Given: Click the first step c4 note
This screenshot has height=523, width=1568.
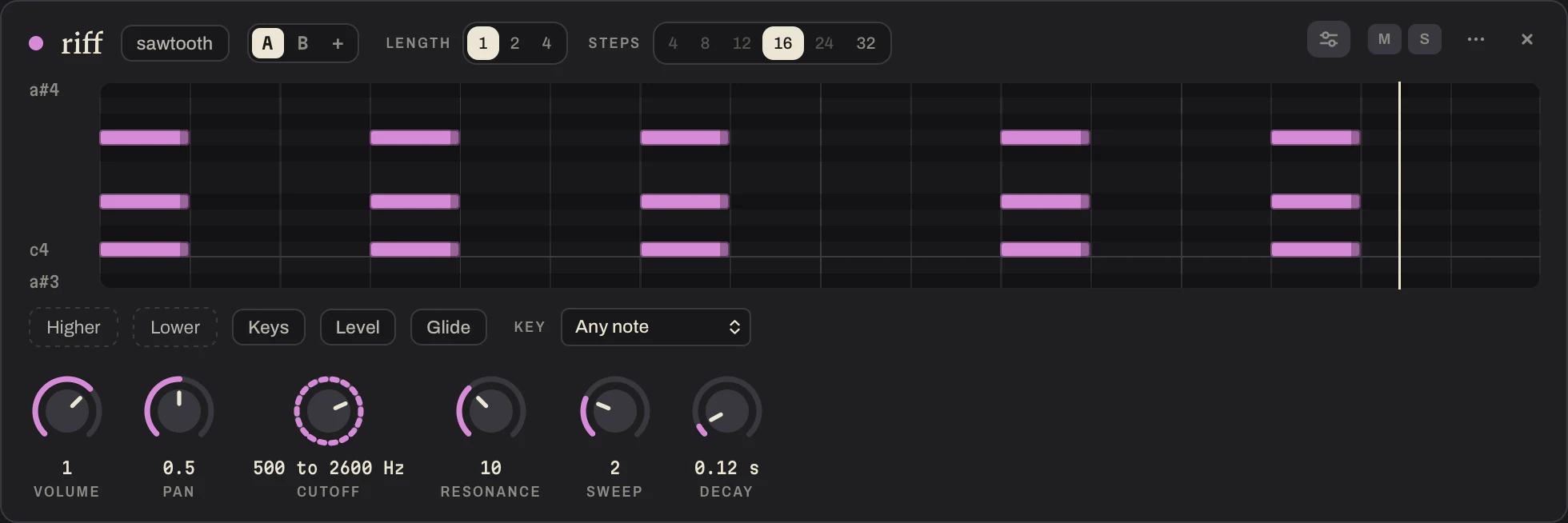Looking at the screenshot, I should point(144,250).
